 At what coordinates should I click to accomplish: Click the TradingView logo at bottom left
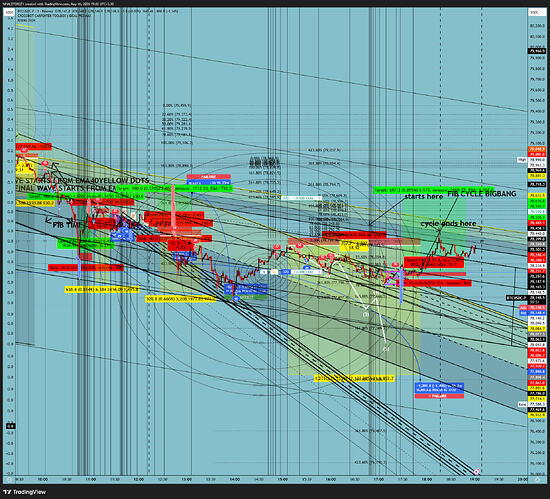[26, 492]
